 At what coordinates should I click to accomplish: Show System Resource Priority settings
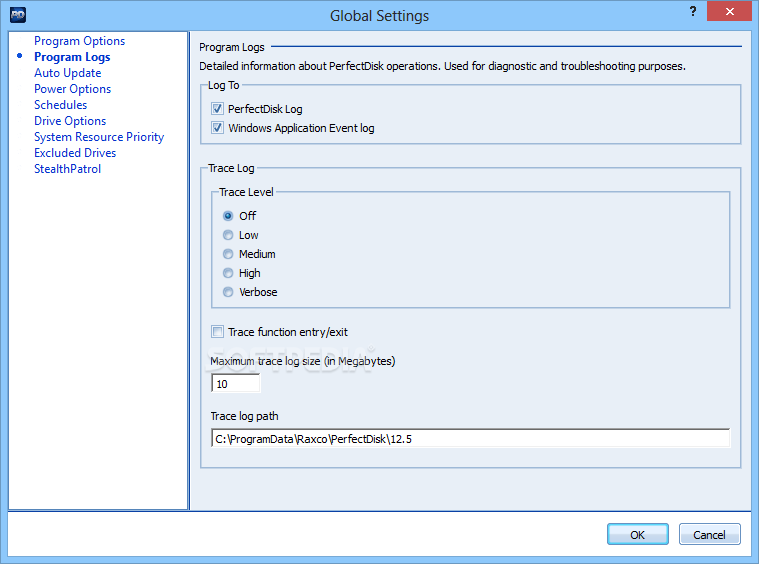[99, 137]
